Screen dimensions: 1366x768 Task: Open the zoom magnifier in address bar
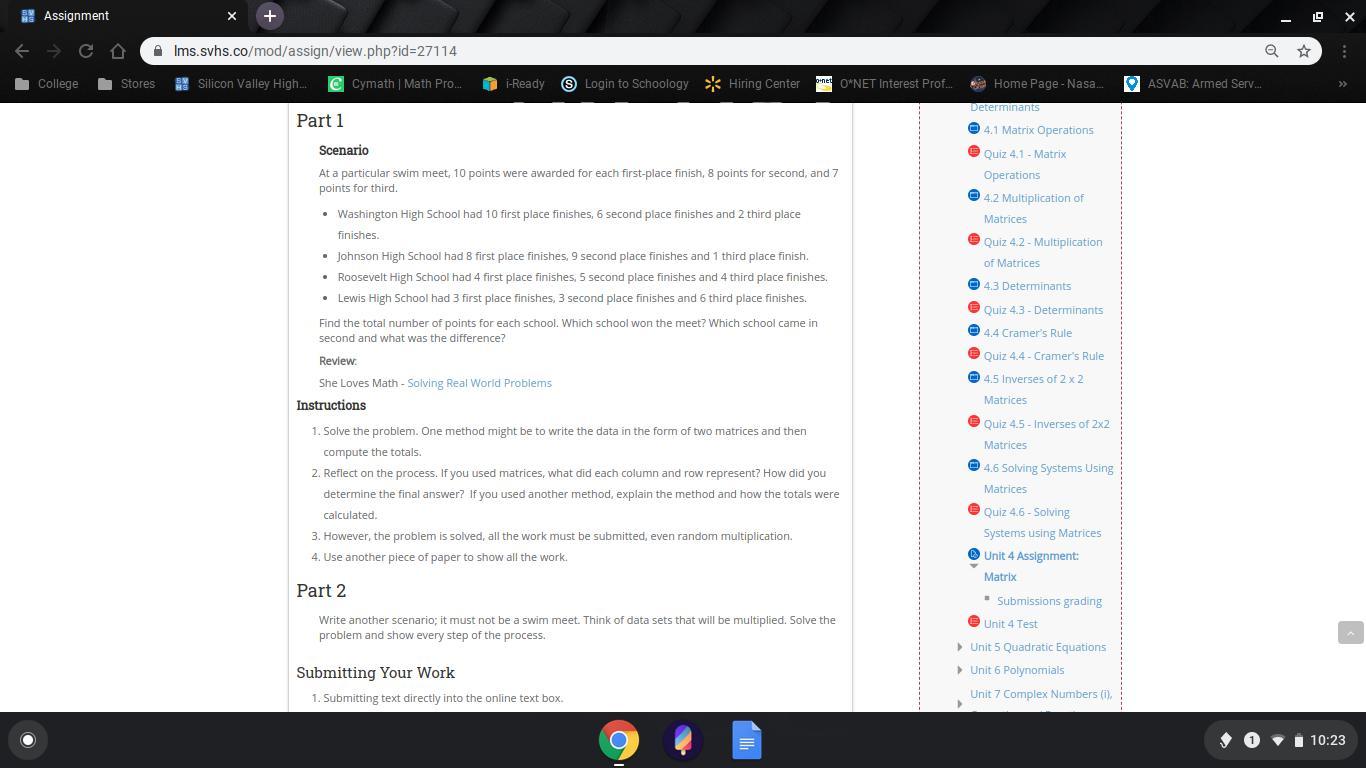(1272, 51)
